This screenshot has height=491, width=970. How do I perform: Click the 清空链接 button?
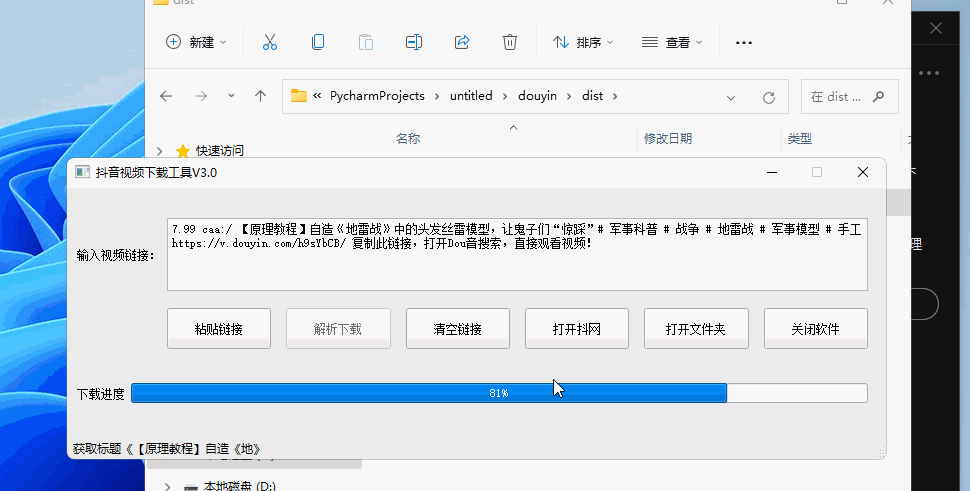458,329
